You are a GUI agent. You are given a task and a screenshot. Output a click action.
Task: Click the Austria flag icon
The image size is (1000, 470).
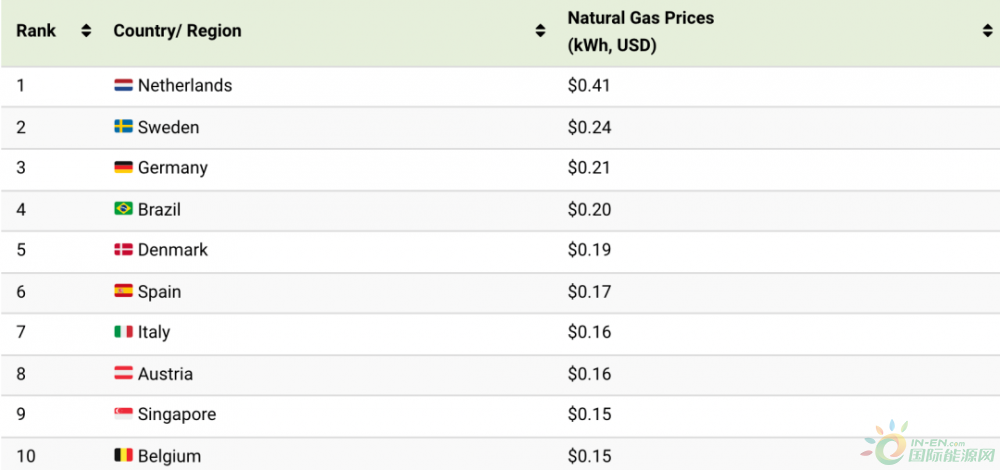[123, 373]
